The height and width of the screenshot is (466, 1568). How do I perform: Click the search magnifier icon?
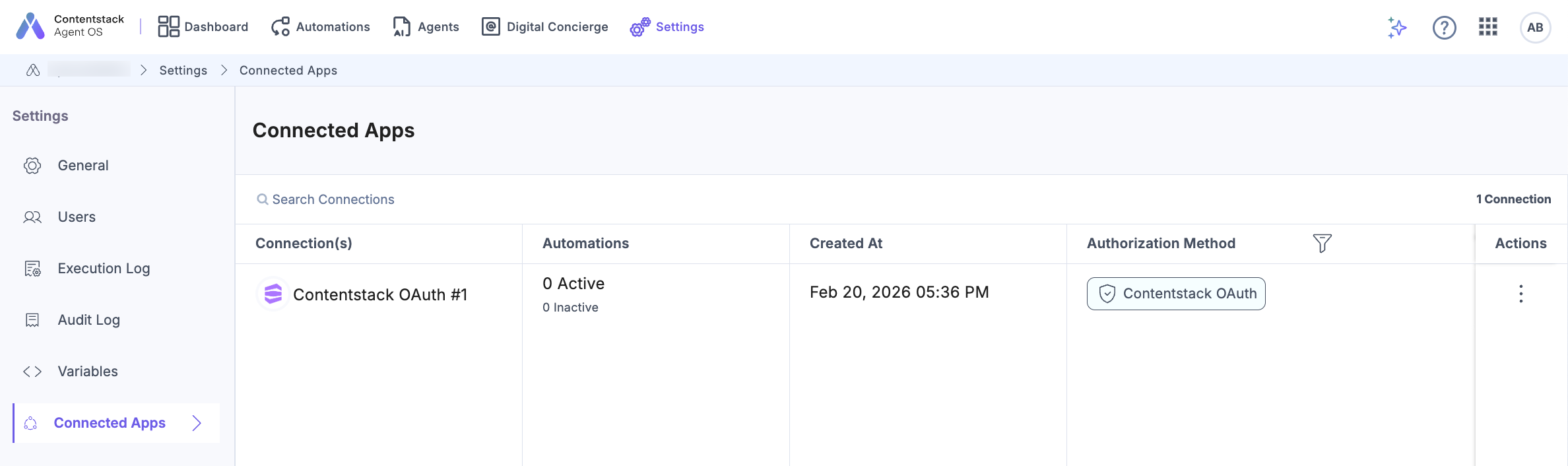[x=263, y=199]
